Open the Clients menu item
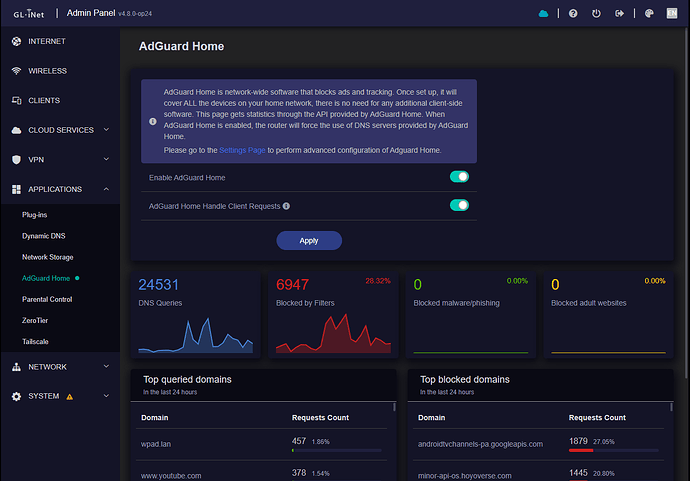This screenshot has width=690, height=481. coord(60,100)
